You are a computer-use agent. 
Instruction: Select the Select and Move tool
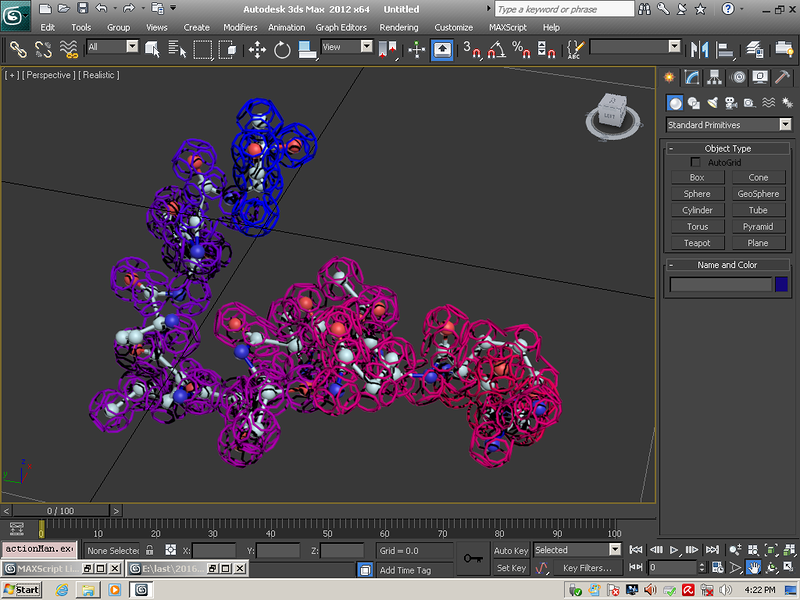coord(256,49)
